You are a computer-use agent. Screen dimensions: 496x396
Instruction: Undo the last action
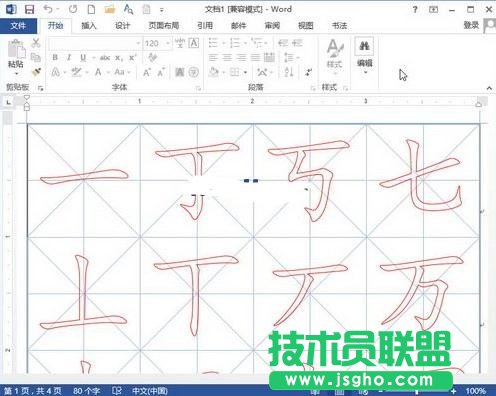tap(48, 9)
